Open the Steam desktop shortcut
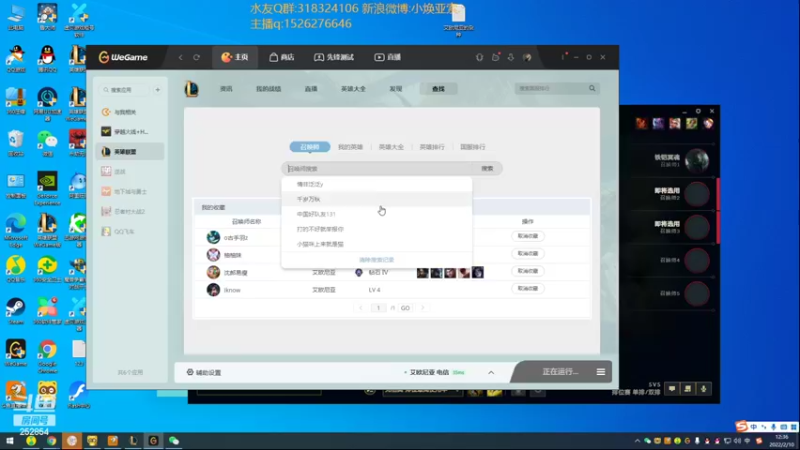The width and height of the screenshot is (800, 450). [16, 311]
